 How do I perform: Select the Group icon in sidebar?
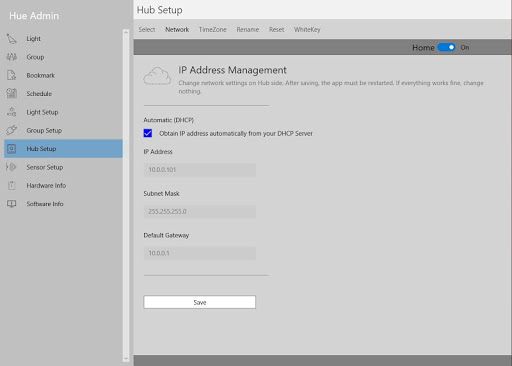(11, 57)
